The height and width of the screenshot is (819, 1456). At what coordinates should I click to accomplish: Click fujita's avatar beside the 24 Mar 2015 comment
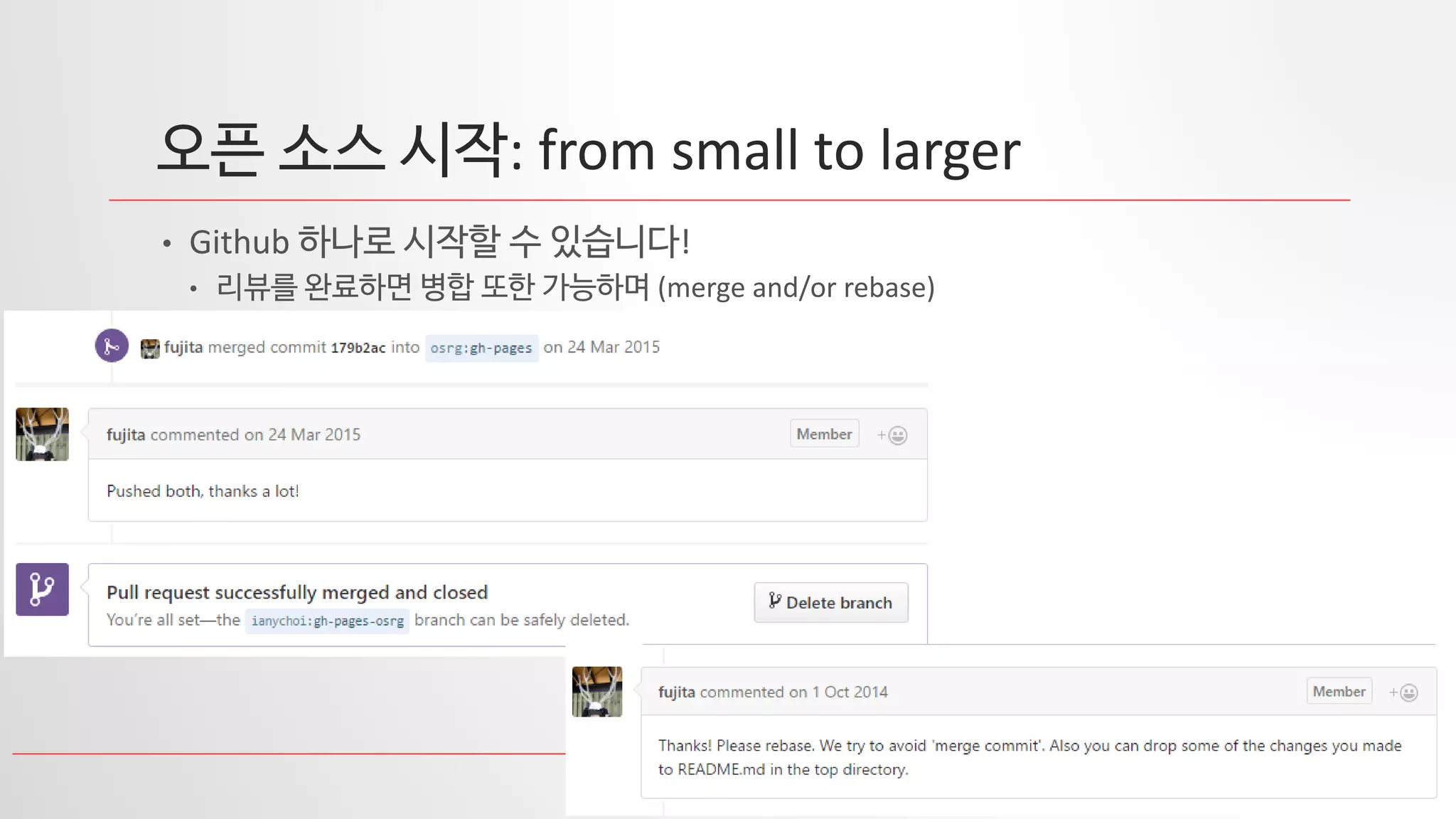[x=43, y=434]
